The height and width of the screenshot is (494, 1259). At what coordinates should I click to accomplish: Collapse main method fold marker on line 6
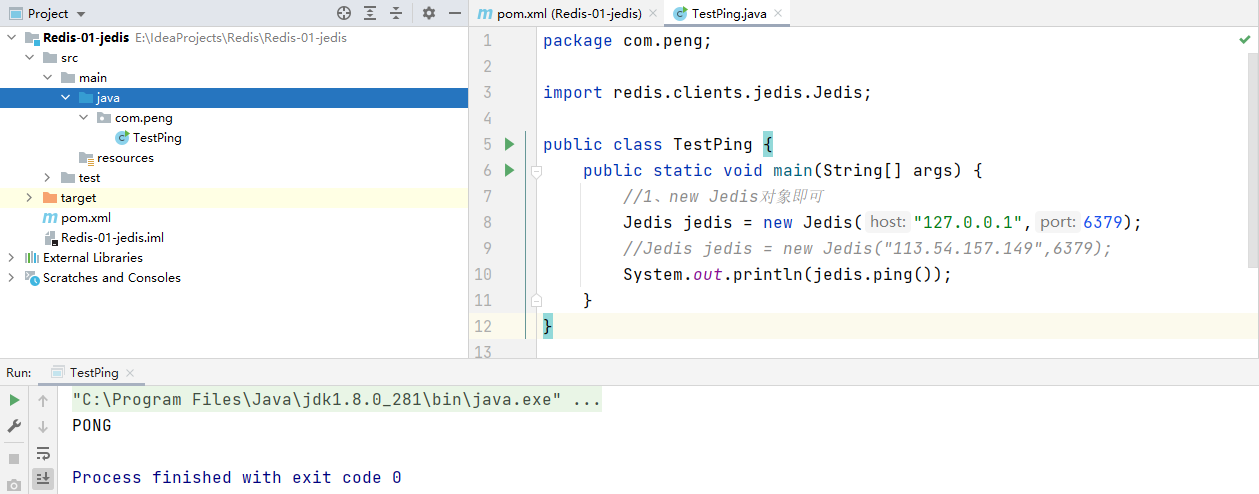click(x=536, y=171)
